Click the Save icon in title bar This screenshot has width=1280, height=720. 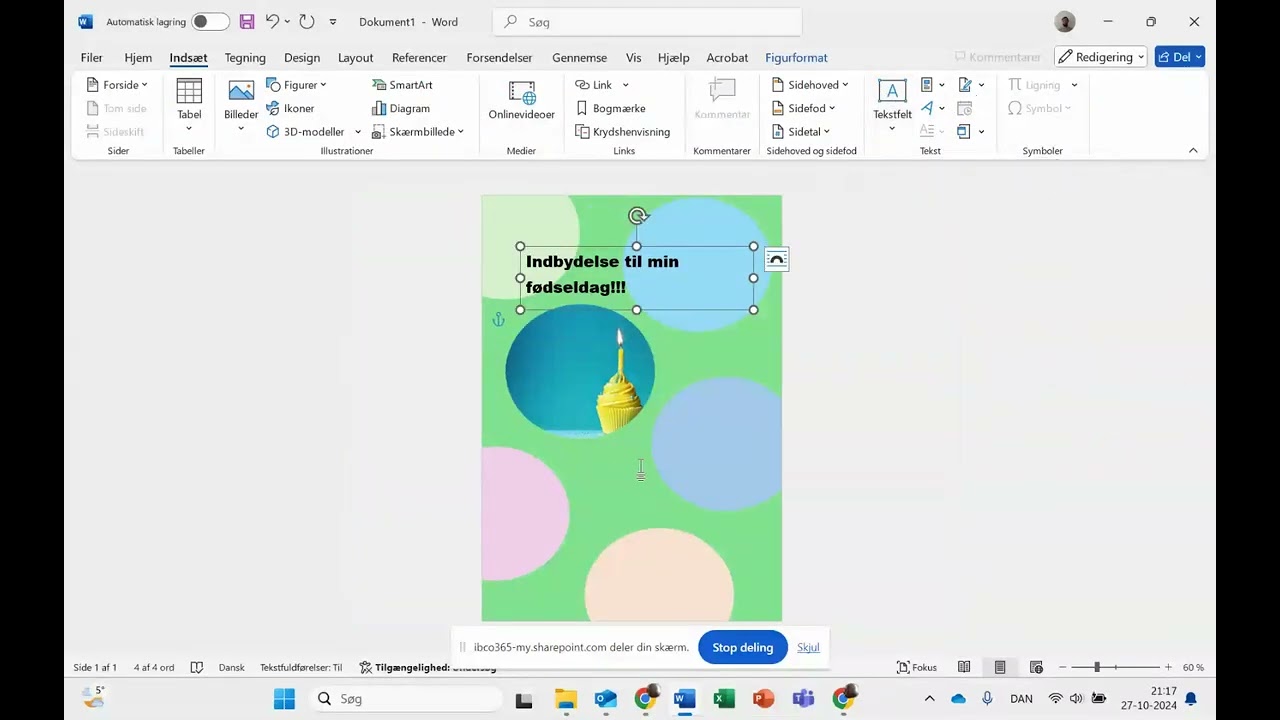[x=247, y=22]
